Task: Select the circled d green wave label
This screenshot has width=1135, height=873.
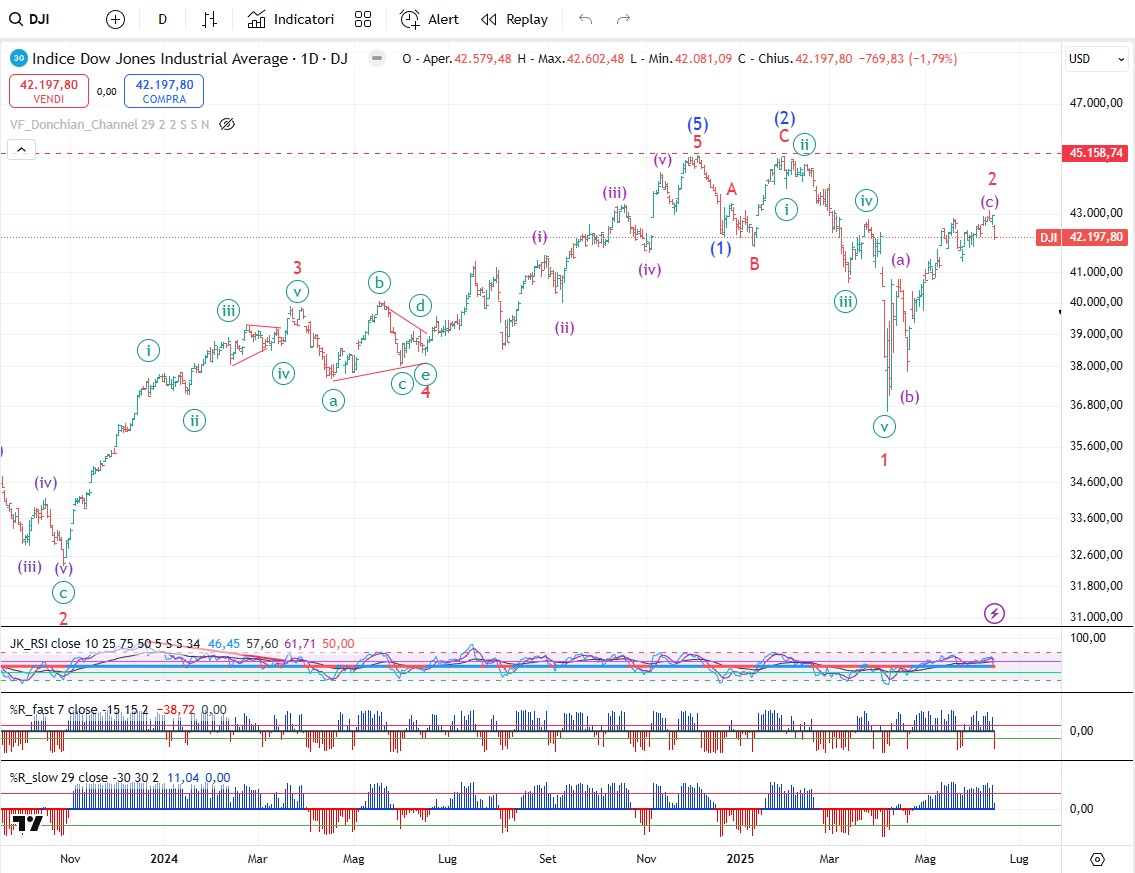Action: [x=420, y=305]
